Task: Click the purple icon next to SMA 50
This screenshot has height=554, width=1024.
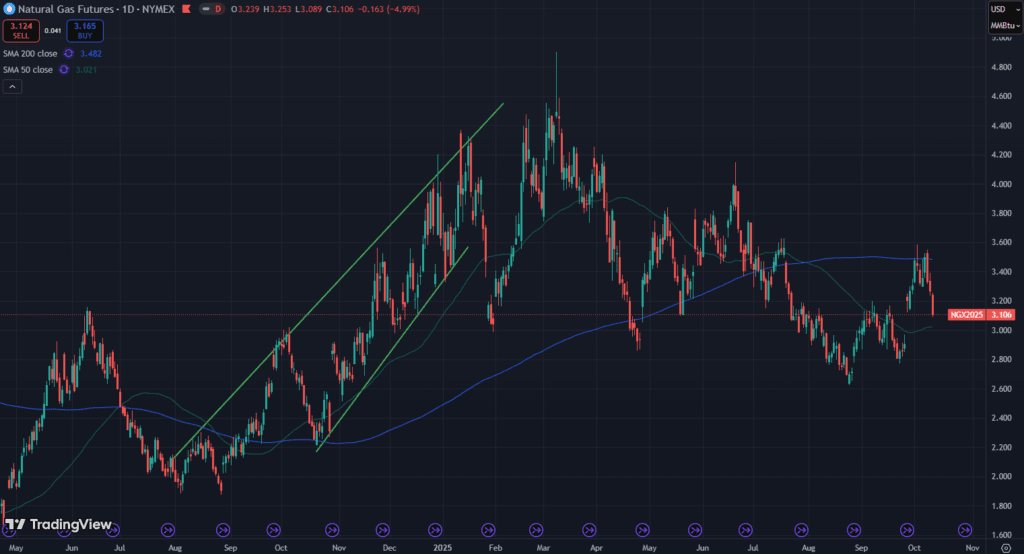Action: pos(64,69)
